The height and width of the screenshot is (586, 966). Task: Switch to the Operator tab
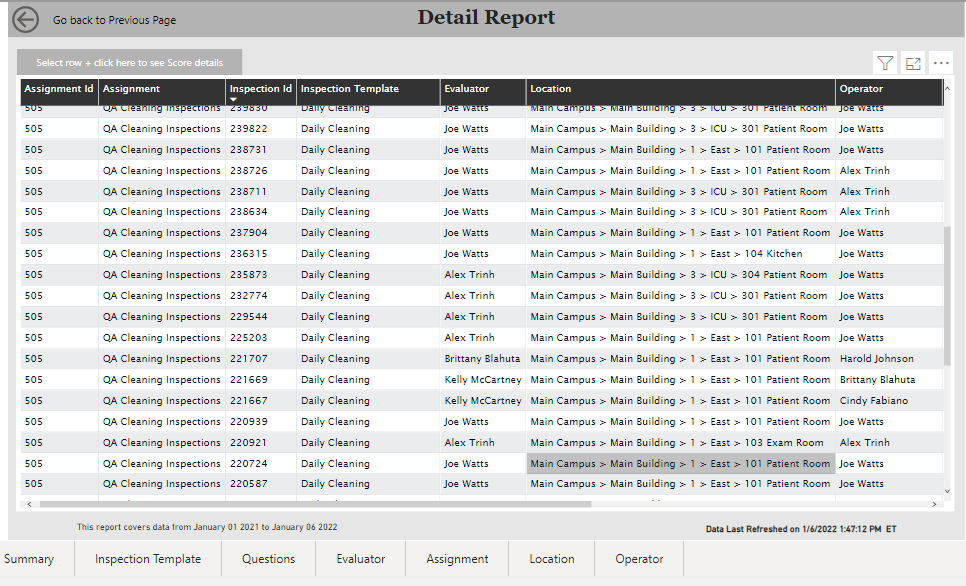coord(638,559)
